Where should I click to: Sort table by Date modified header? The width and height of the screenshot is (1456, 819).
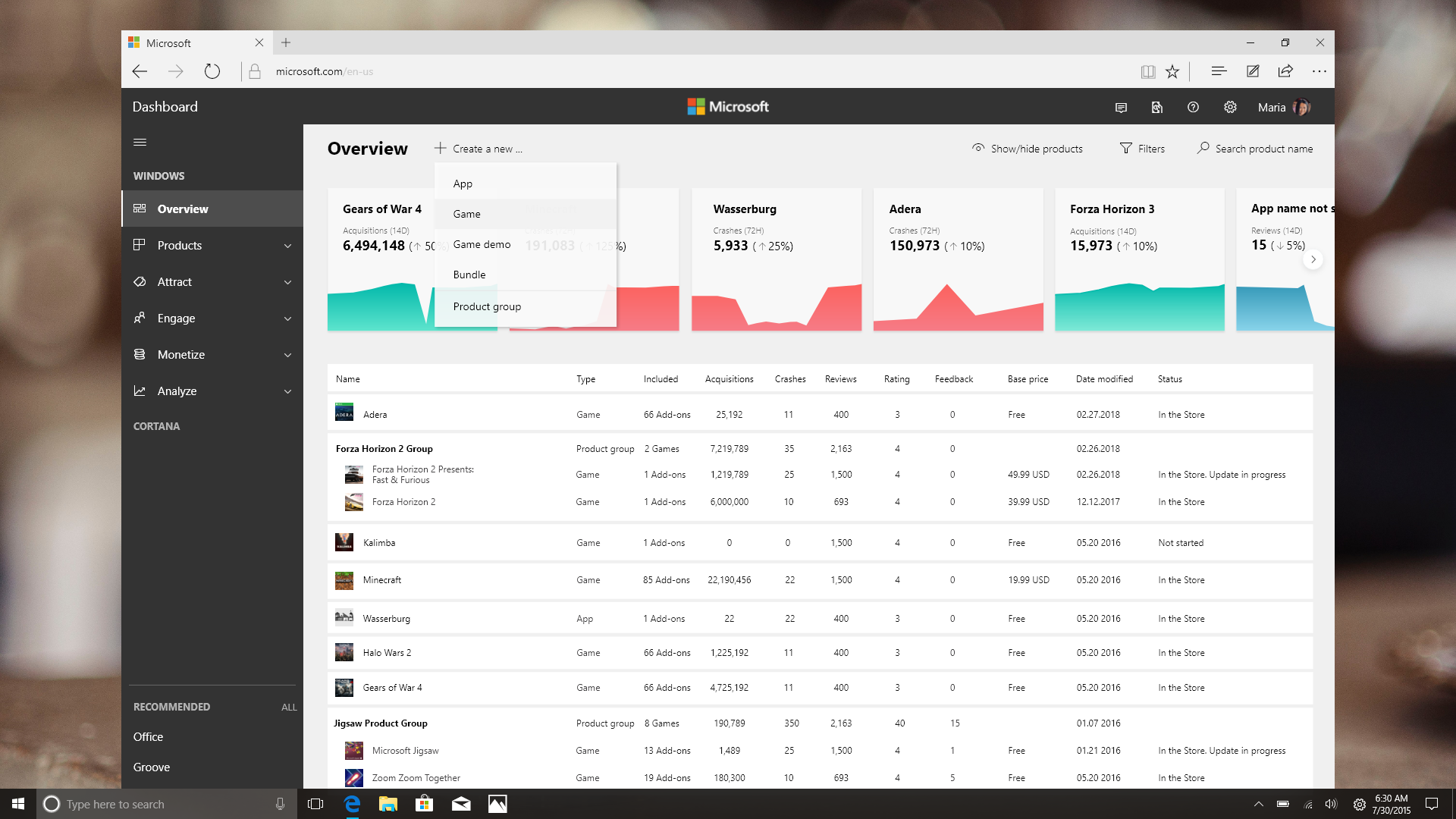click(1104, 379)
